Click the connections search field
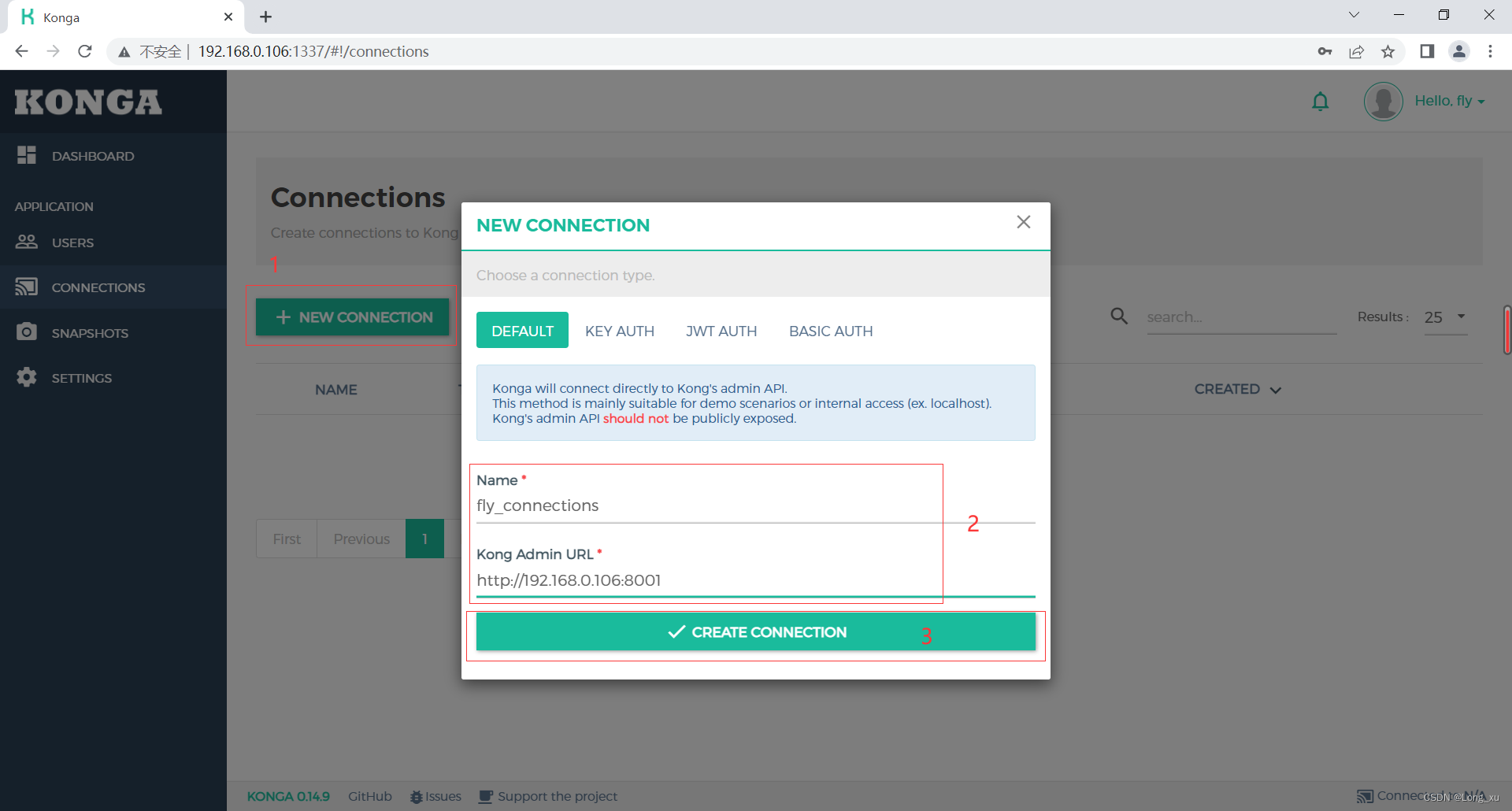 tap(1242, 317)
